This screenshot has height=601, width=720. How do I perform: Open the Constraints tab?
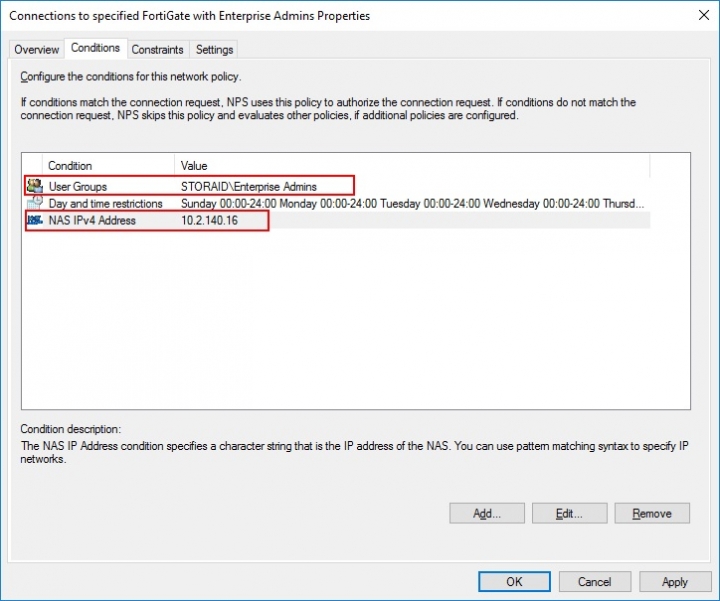tap(158, 49)
